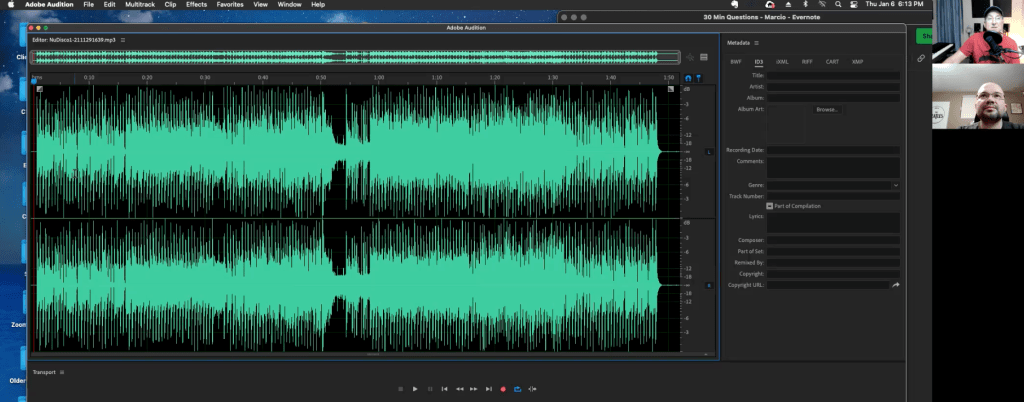Toggle snapping magnet icon above waveform
Image resolution: width=1024 pixels, height=402 pixels.
pyautogui.click(x=688, y=78)
